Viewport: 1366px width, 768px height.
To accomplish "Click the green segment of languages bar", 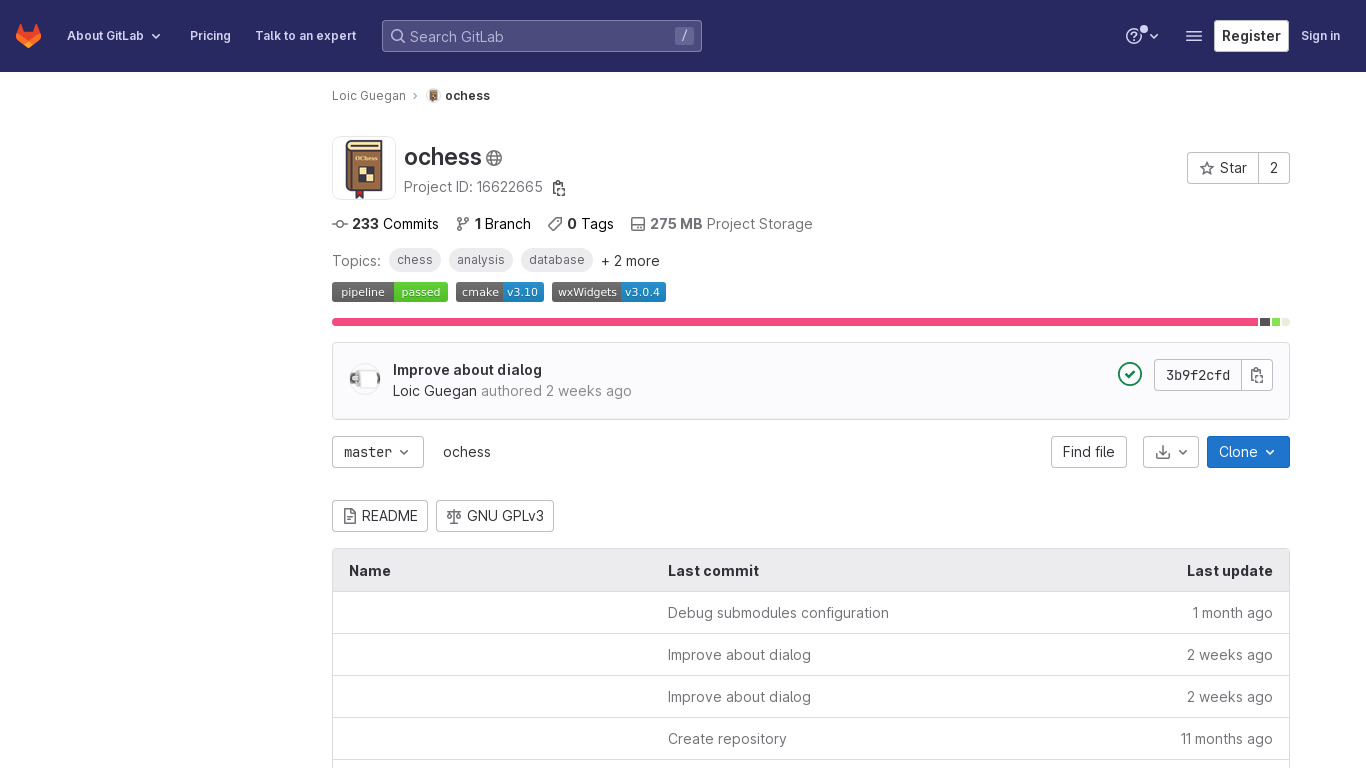I will [x=1276, y=322].
